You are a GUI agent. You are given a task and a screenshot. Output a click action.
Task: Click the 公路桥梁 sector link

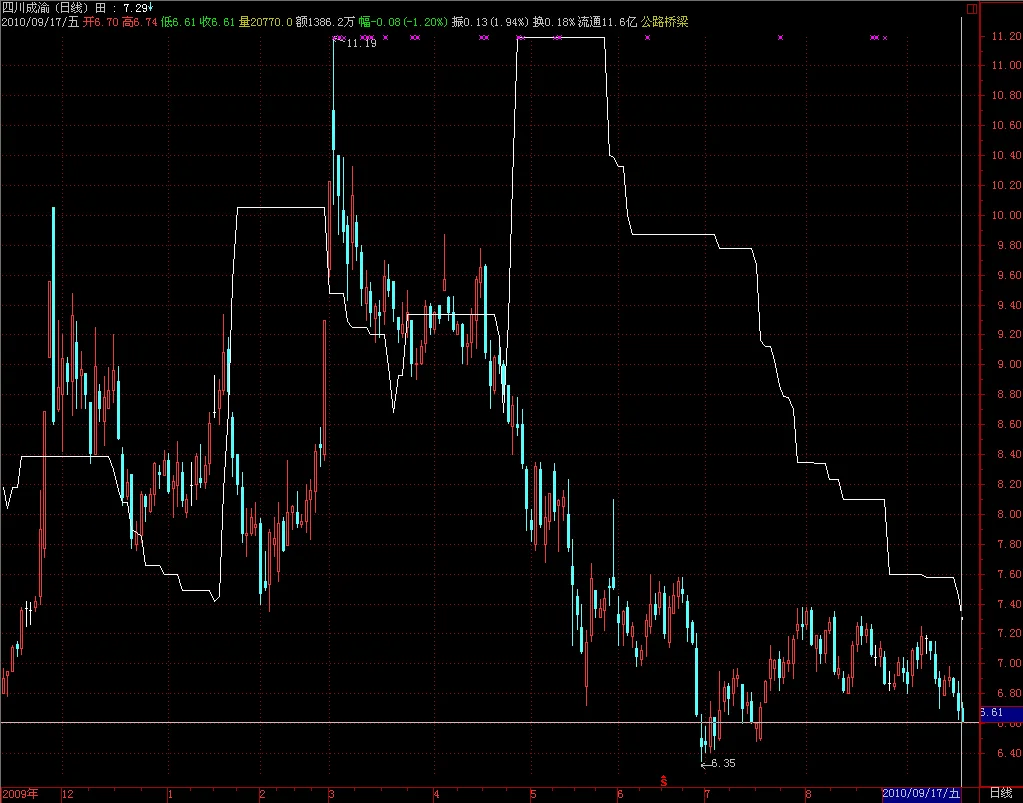[664, 22]
